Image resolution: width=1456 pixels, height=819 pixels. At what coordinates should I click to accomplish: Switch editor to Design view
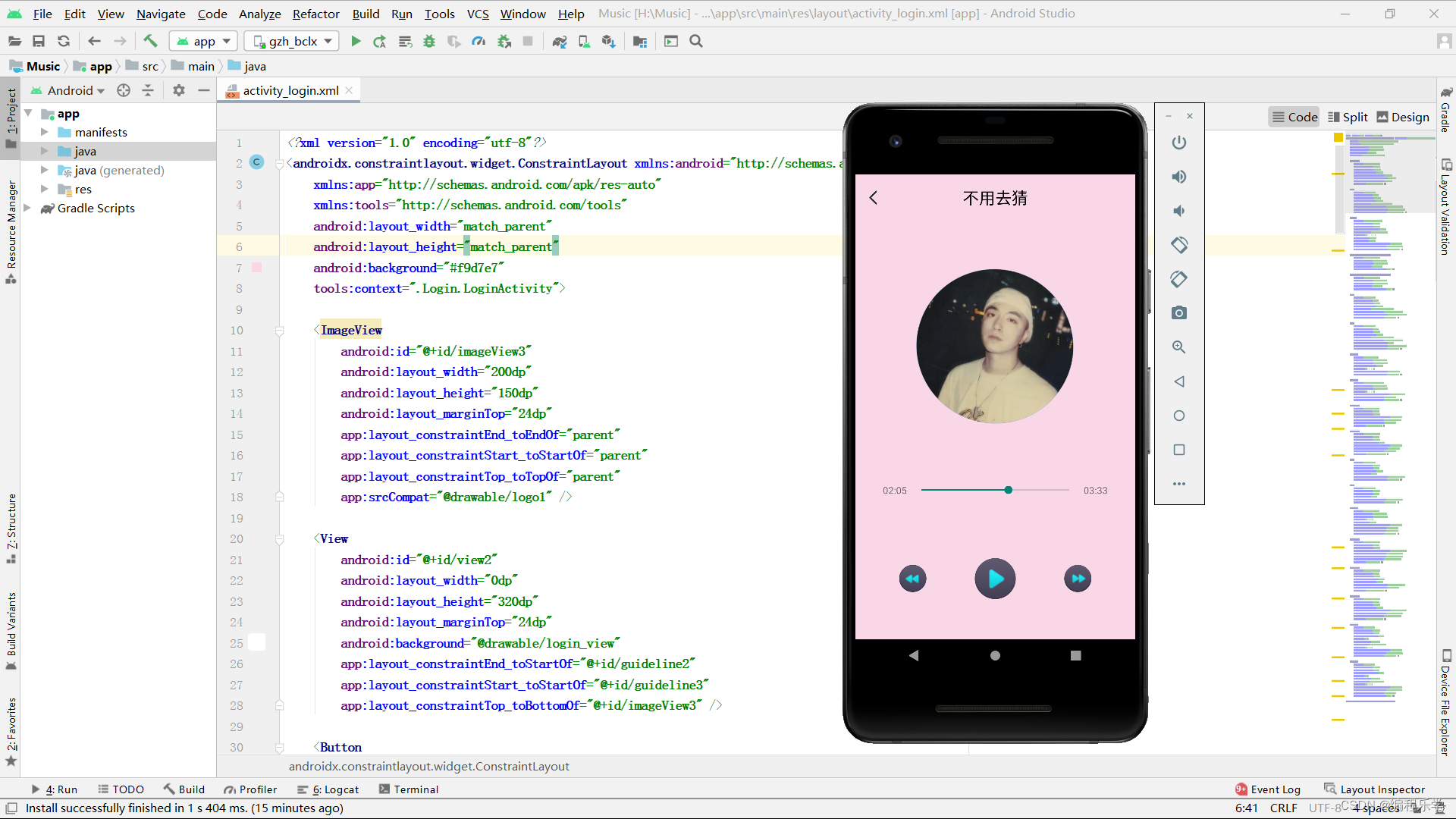click(x=1402, y=117)
